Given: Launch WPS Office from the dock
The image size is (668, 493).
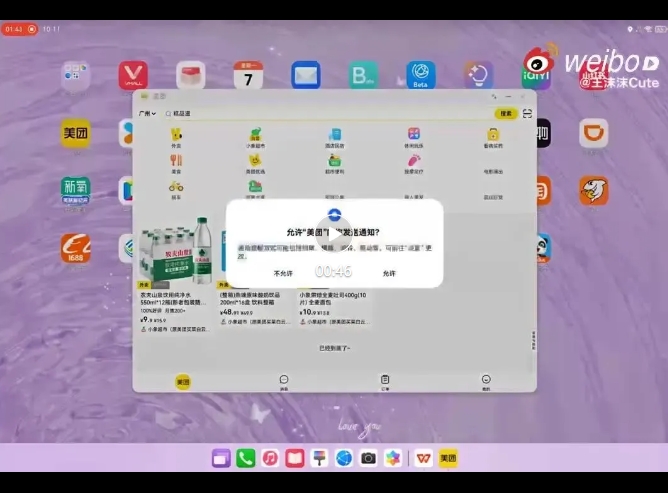Looking at the screenshot, I should [x=423, y=458].
